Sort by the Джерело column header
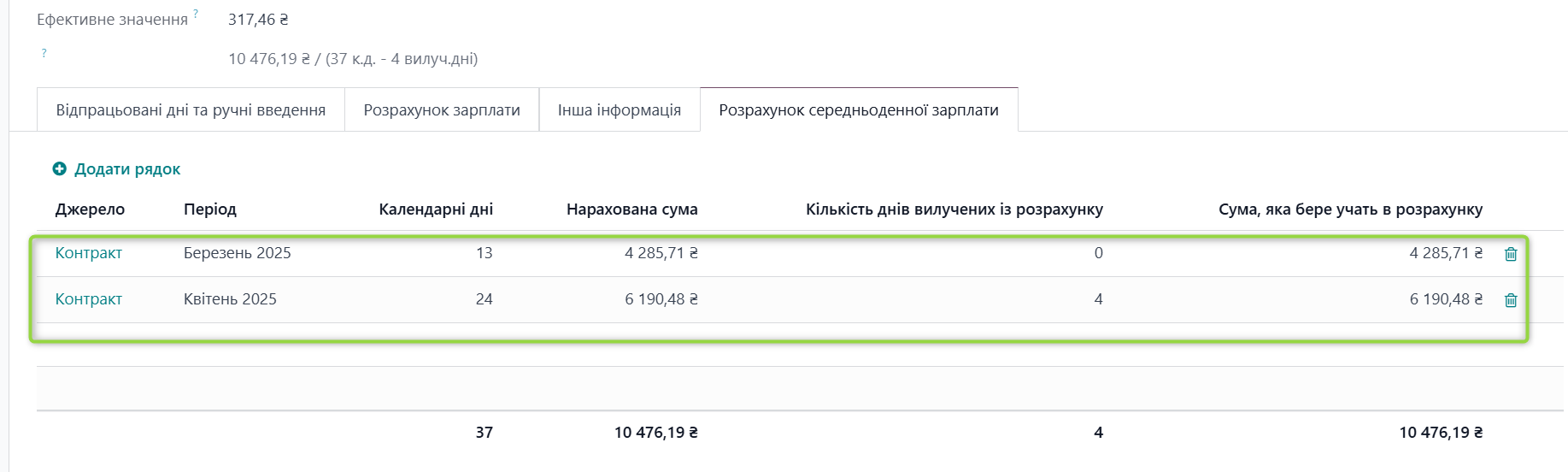Viewport: 1568px width, 472px height. point(90,209)
